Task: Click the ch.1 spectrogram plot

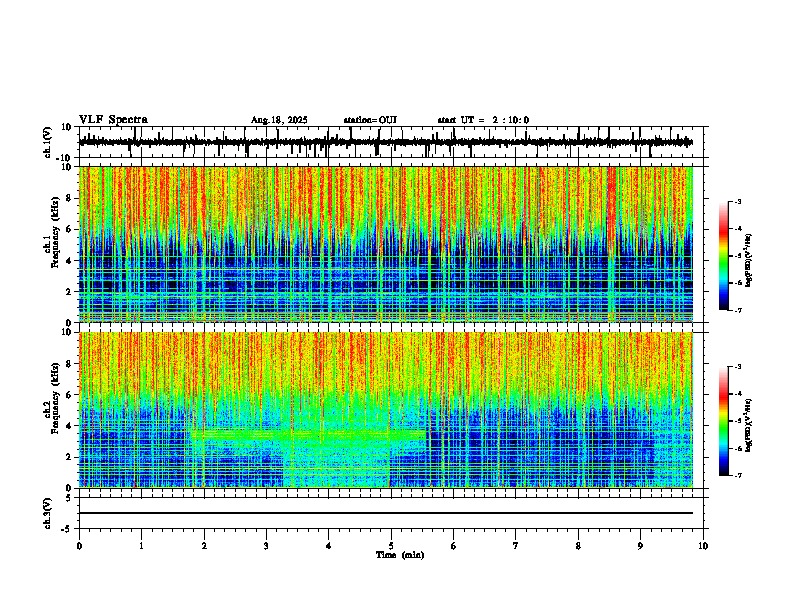Action: (x=386, y=244)
